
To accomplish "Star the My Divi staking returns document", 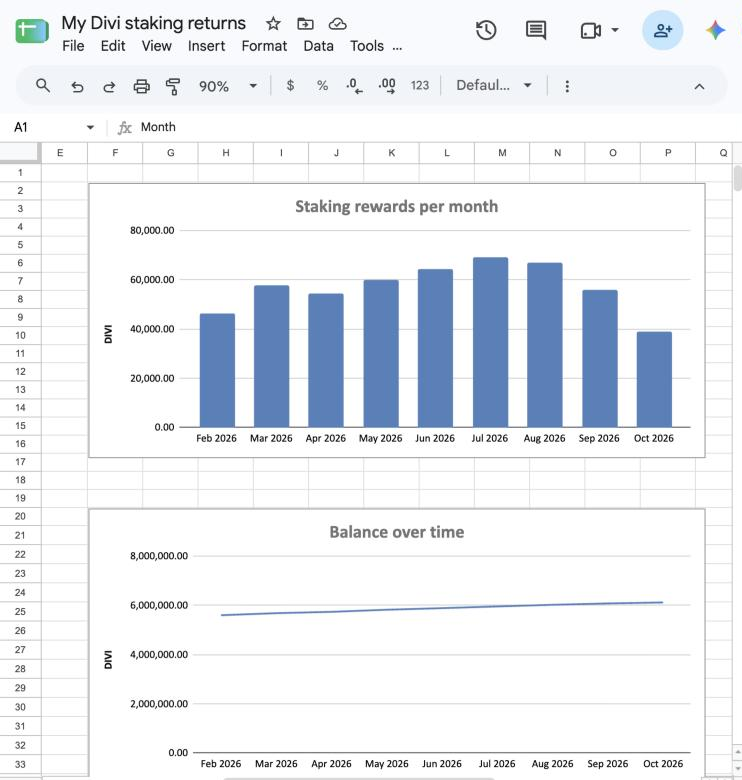I will (273, 23).
